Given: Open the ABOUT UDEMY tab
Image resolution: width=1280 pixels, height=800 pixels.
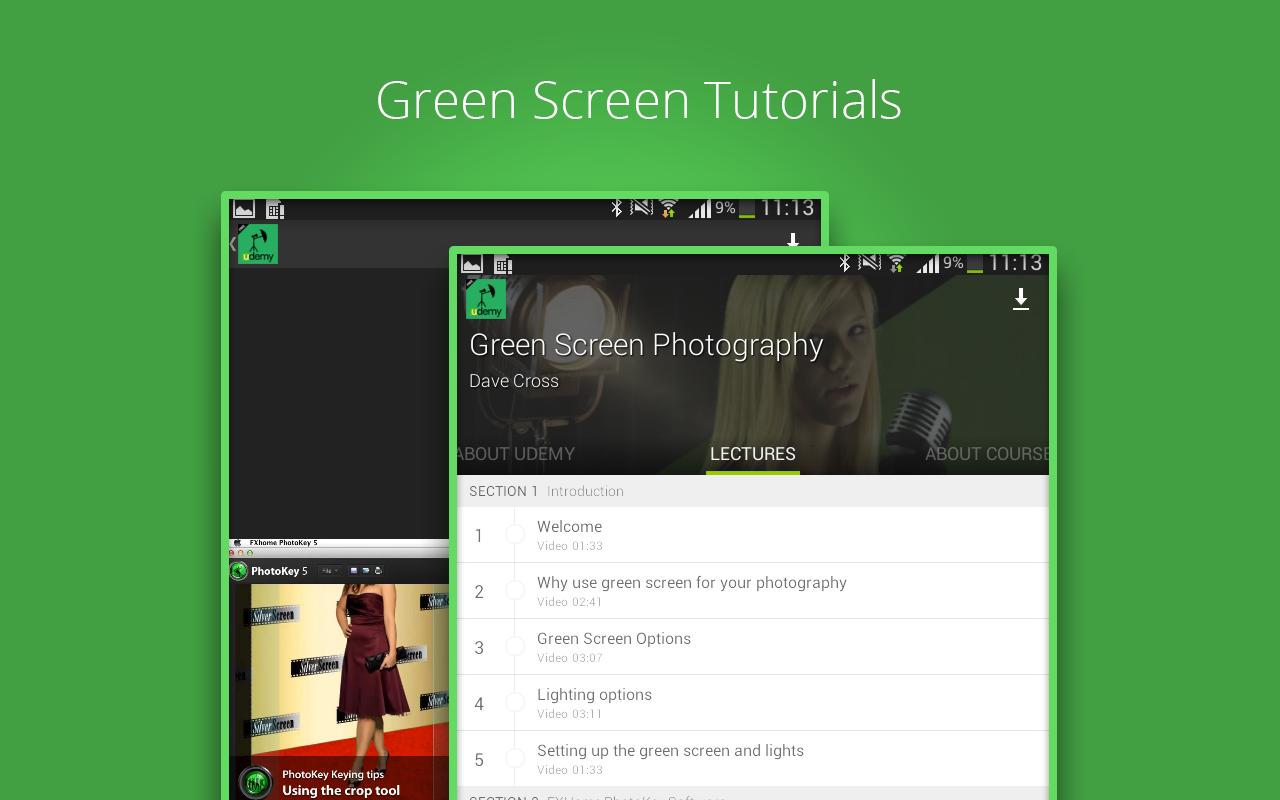Looking at the screenshot, I should point(515,454).
